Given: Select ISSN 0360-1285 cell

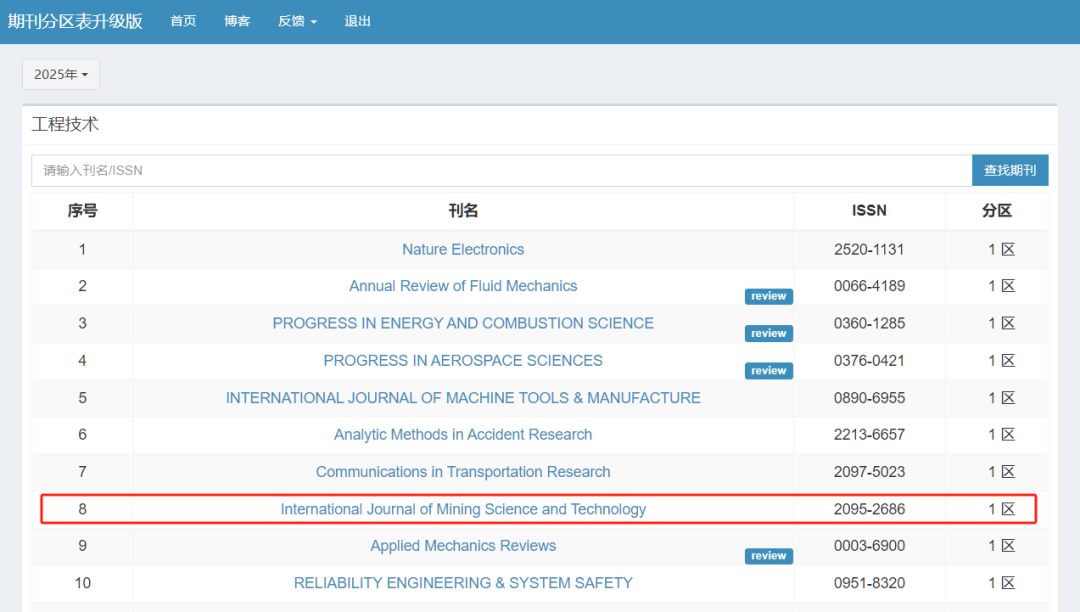Looking at the screenshot, I should [x=869, y=323].
